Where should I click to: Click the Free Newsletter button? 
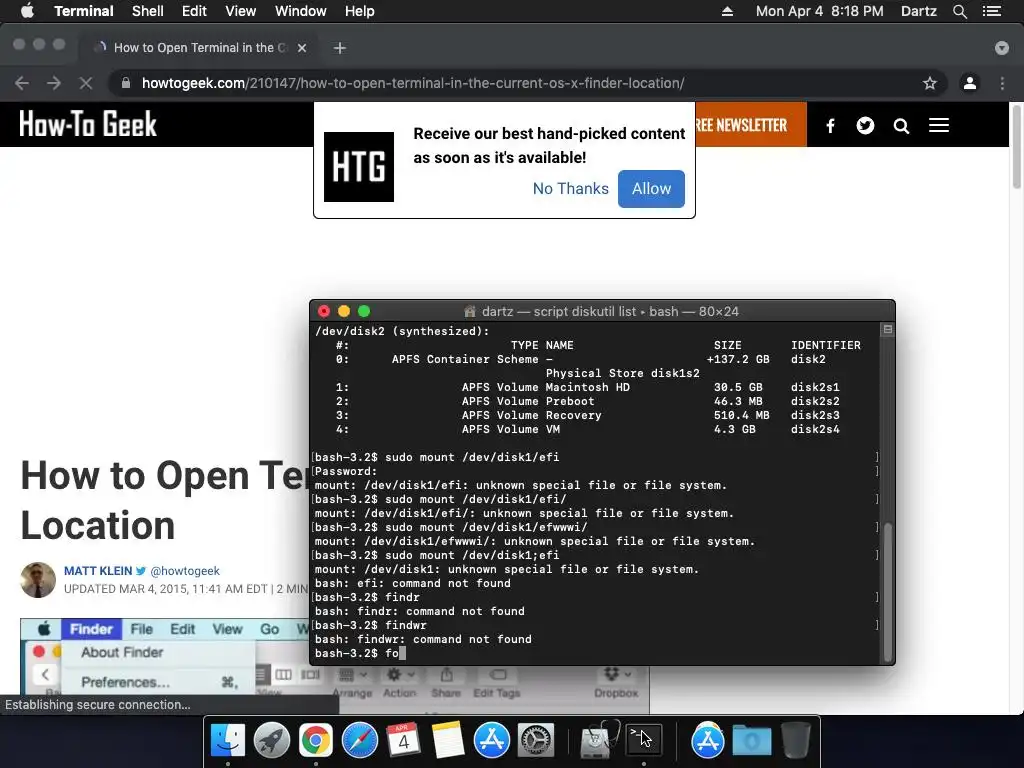tap(751, 125)
